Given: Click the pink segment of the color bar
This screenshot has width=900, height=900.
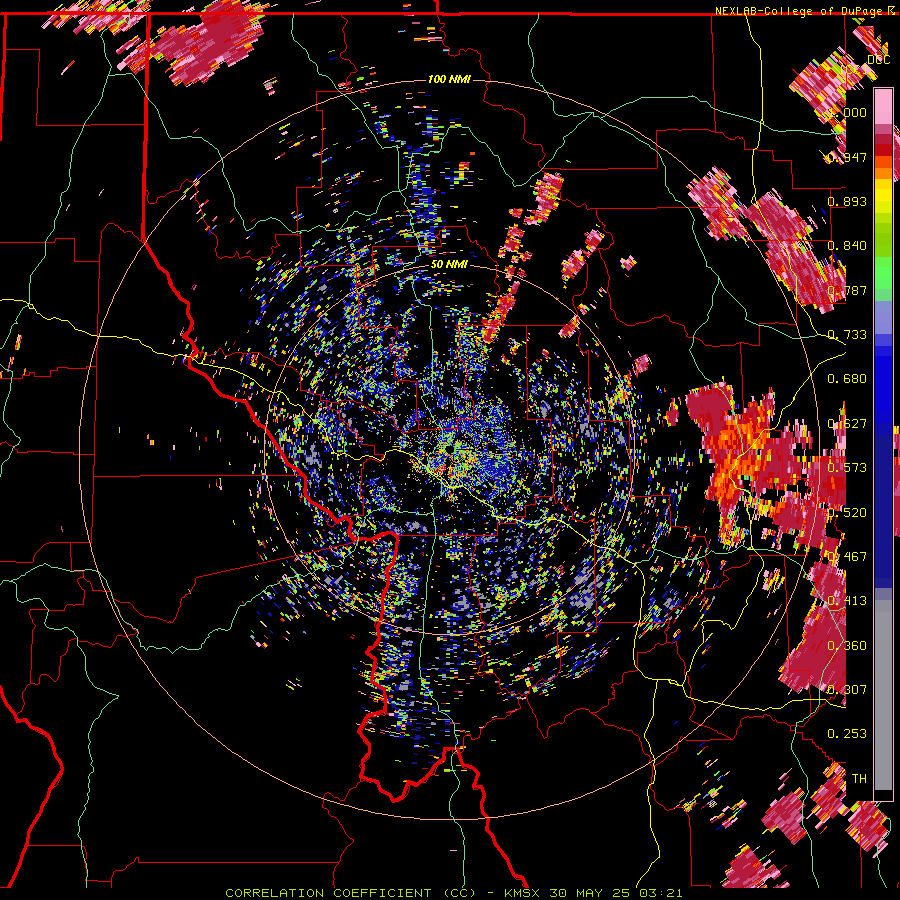Looking at the screenshot, I should coord(883,107).
